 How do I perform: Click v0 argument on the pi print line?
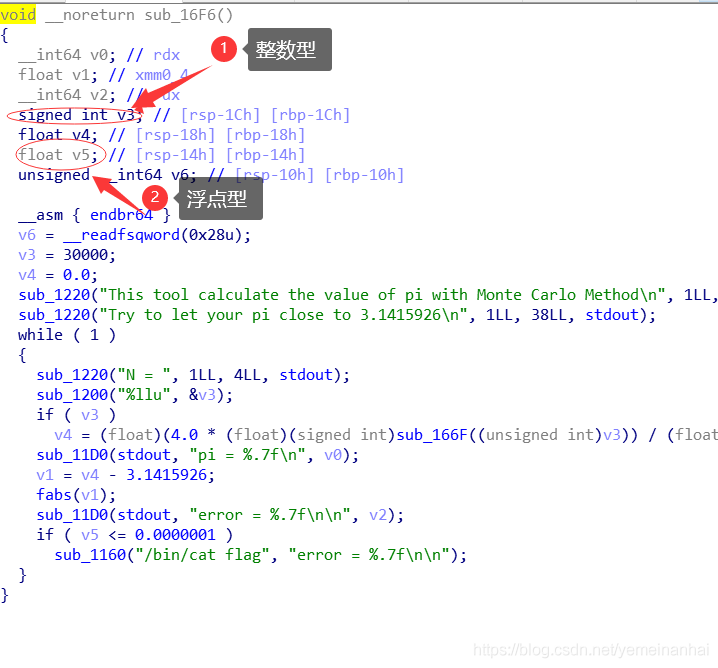tap(333, 455)
